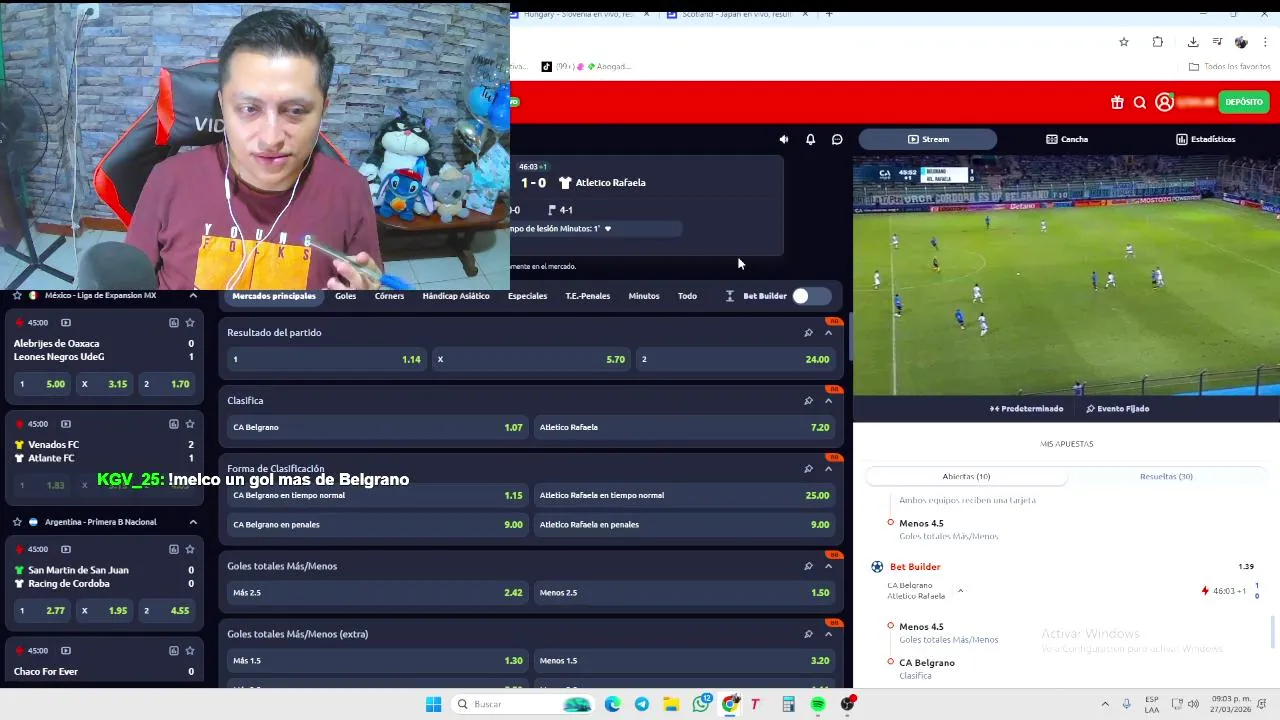The image size is (1280, 720).
Task: Open the search magnifier in red header
Action: [1139, 102]
